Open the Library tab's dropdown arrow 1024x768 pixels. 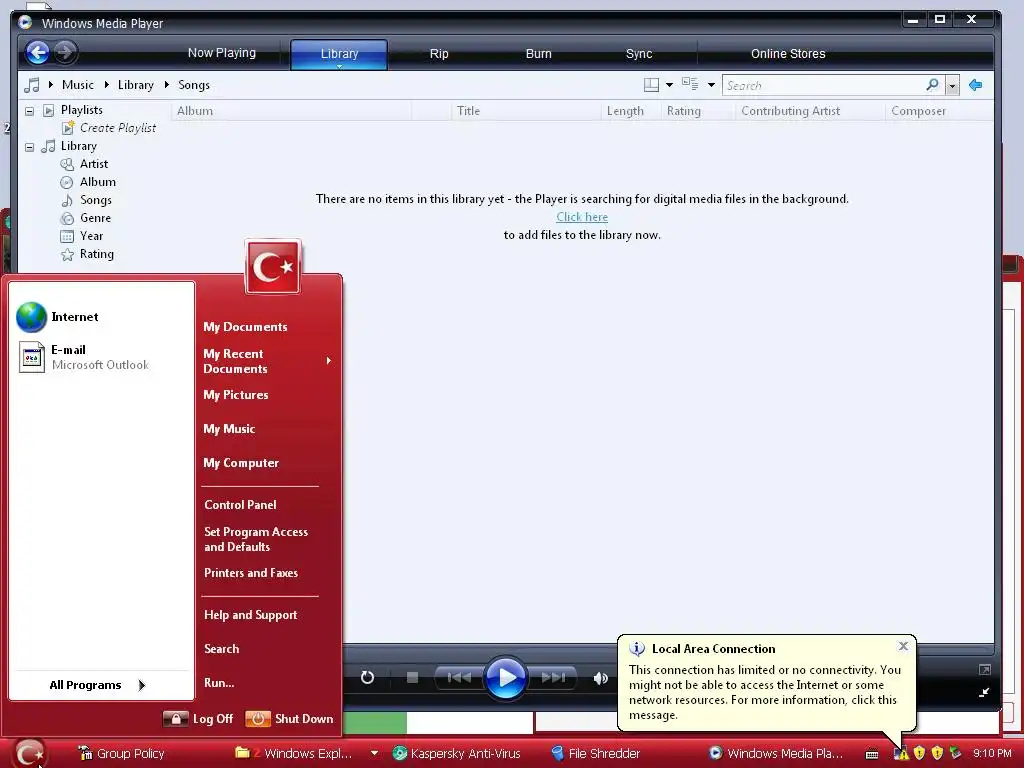click(x=339, y=66)
